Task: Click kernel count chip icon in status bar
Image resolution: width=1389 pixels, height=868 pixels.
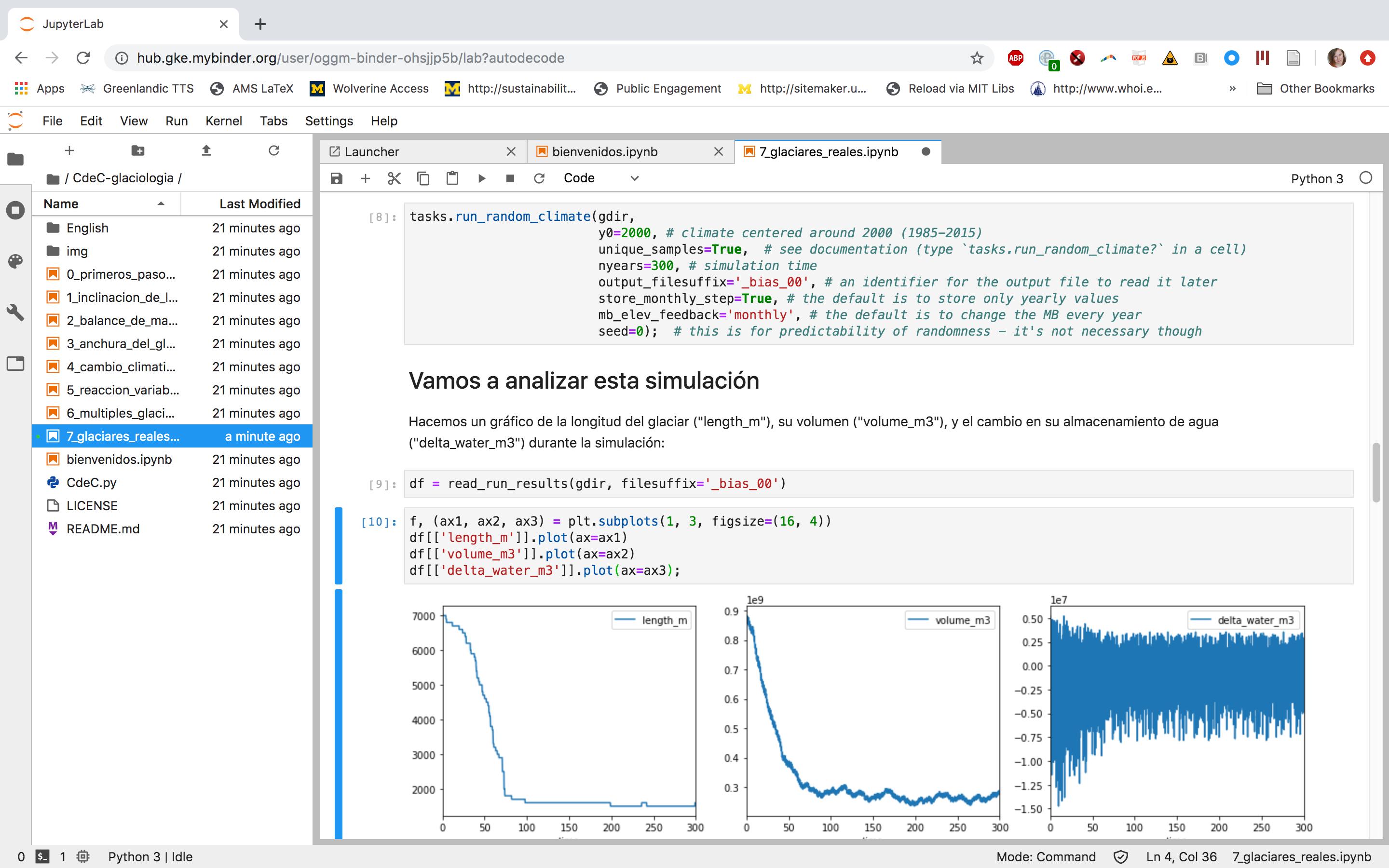Action: (x=83, y=856)
